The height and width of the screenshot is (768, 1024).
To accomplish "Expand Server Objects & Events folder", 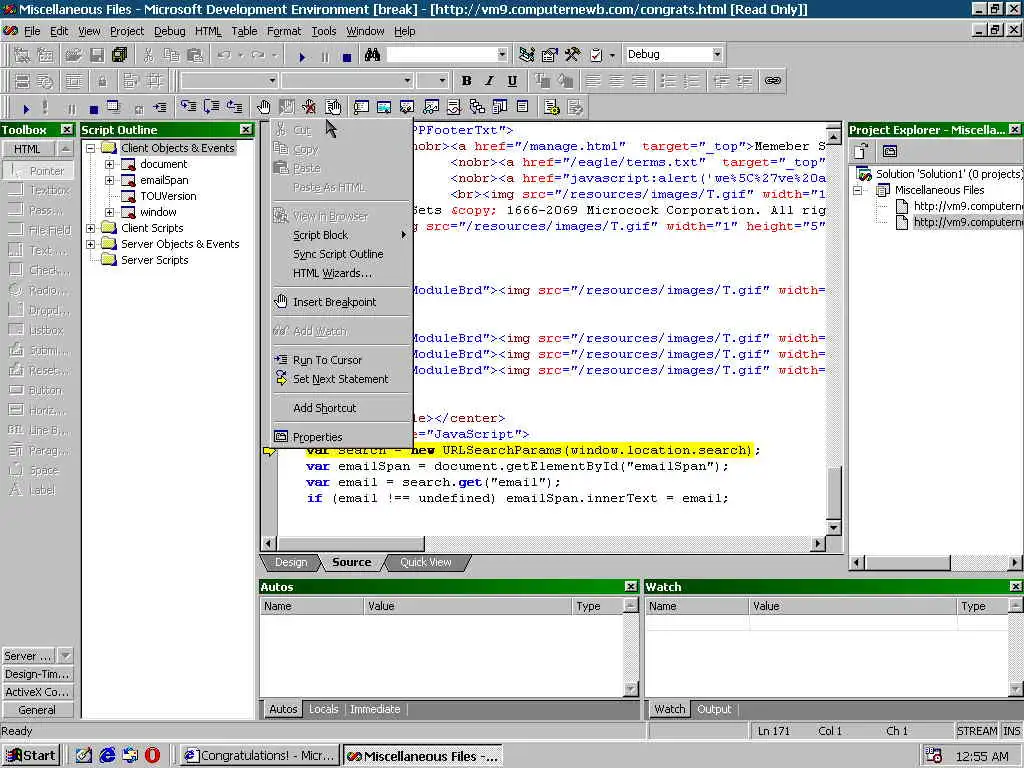I will (x=91, y=244).
